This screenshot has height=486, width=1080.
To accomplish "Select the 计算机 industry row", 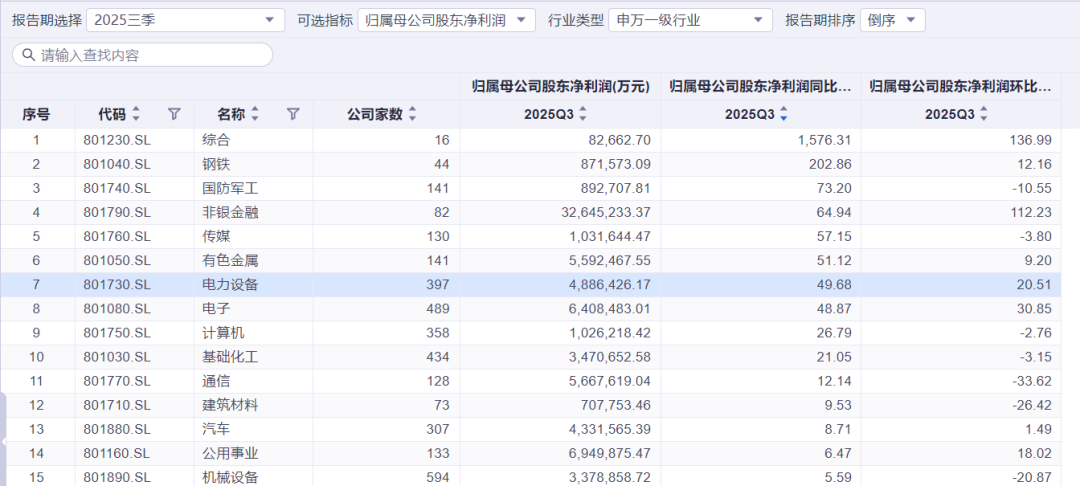I will tap(530, 333).
